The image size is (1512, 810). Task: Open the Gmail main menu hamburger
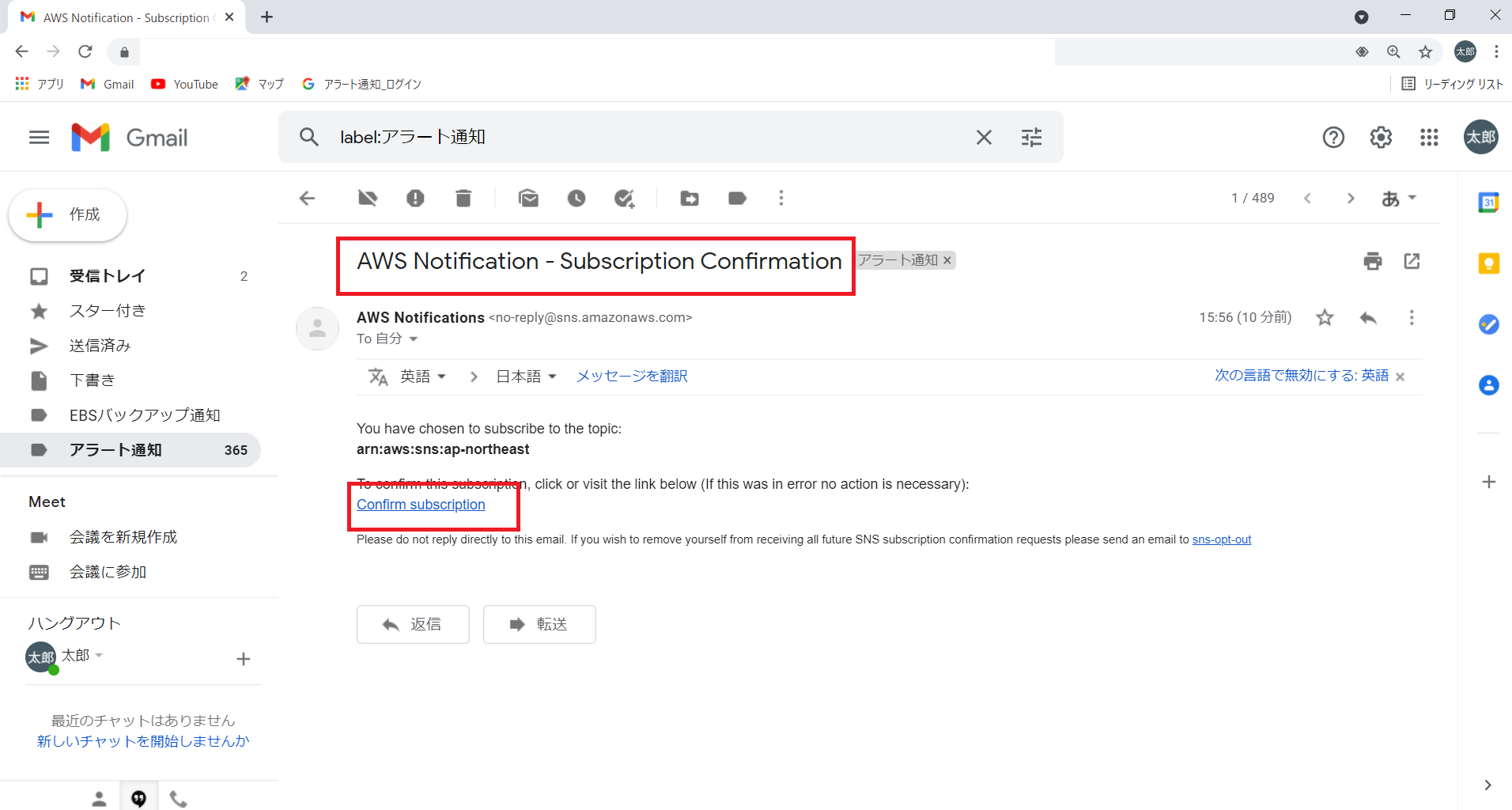39,138
